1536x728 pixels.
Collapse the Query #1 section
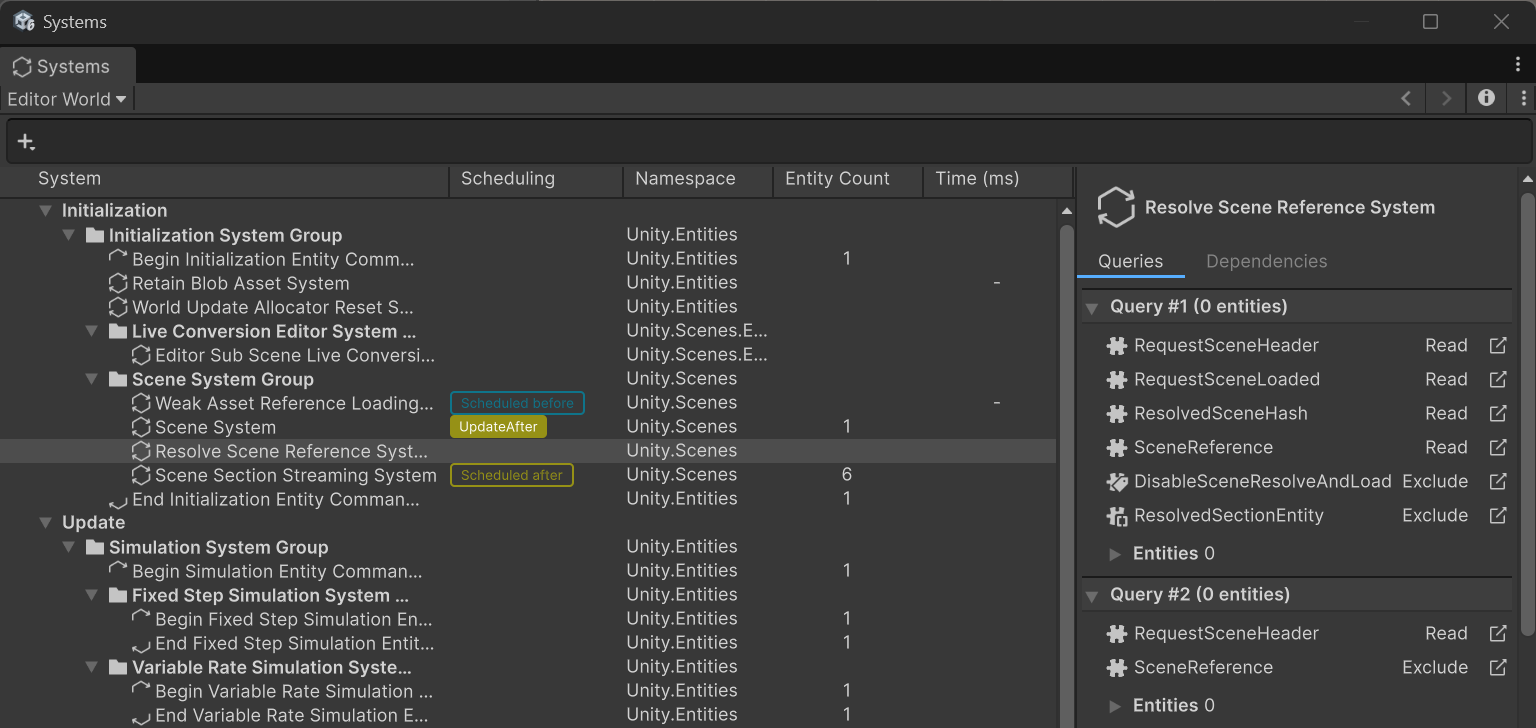point(1093,307)
